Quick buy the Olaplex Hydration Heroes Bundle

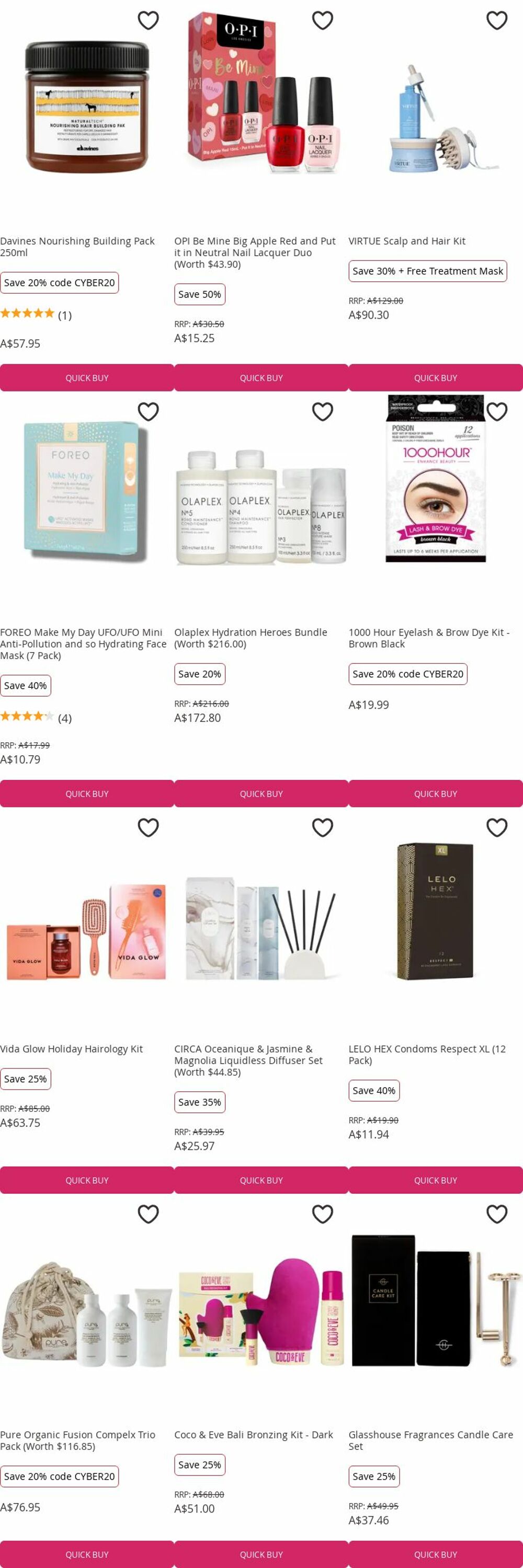[x=261, y=794]
